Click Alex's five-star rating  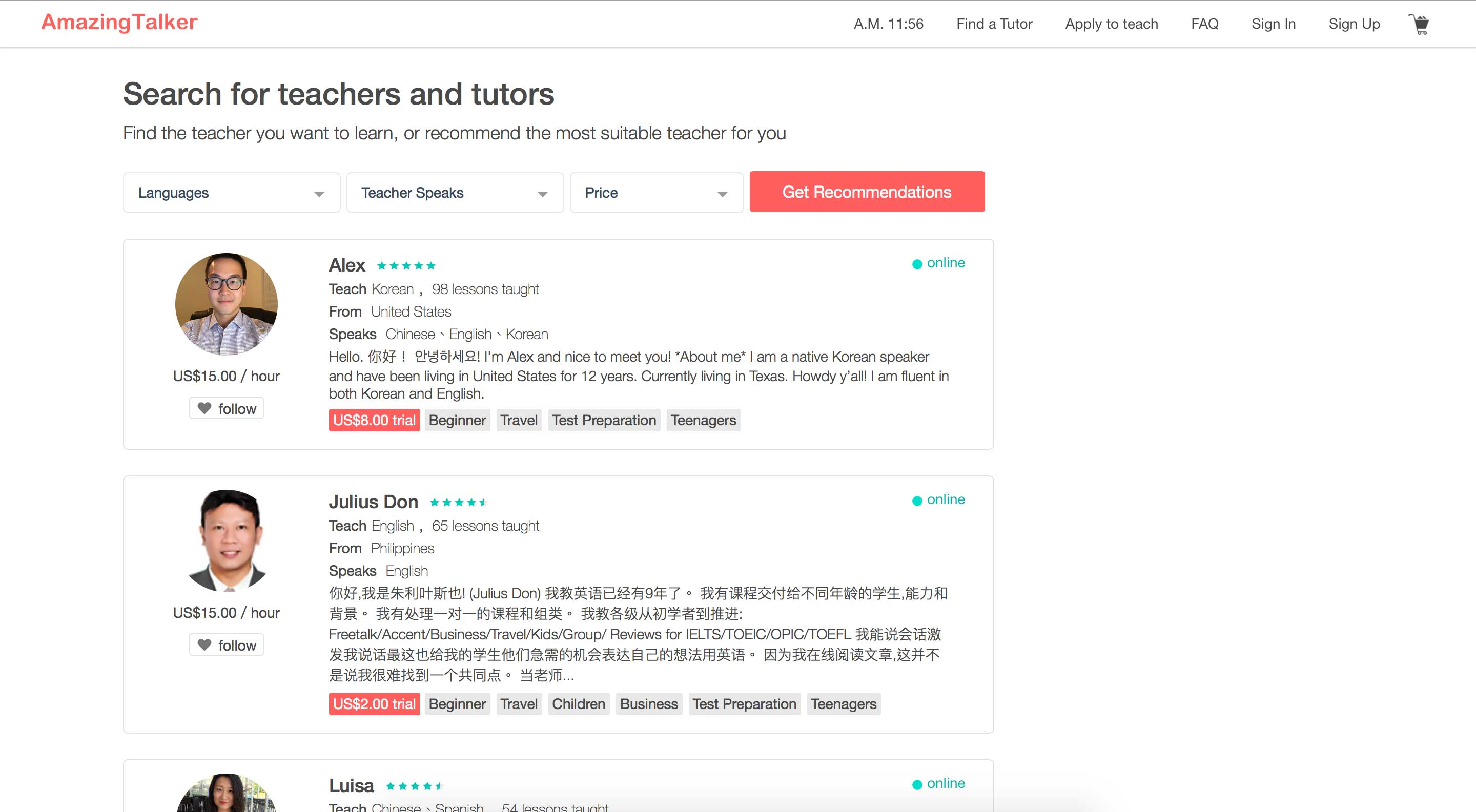[406, 266]
